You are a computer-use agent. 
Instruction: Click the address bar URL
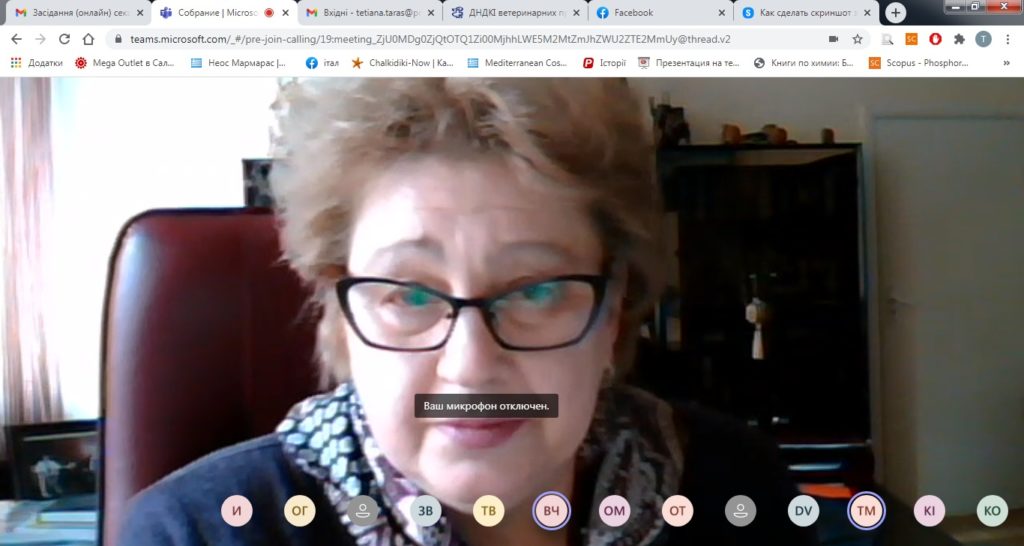[x=430, y=39]
